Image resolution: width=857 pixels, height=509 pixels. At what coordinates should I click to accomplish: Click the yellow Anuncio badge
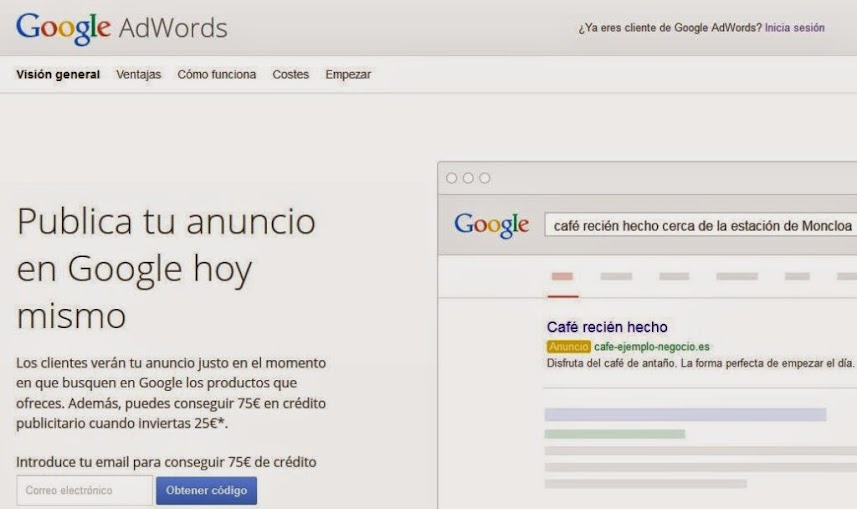(568, 347)
